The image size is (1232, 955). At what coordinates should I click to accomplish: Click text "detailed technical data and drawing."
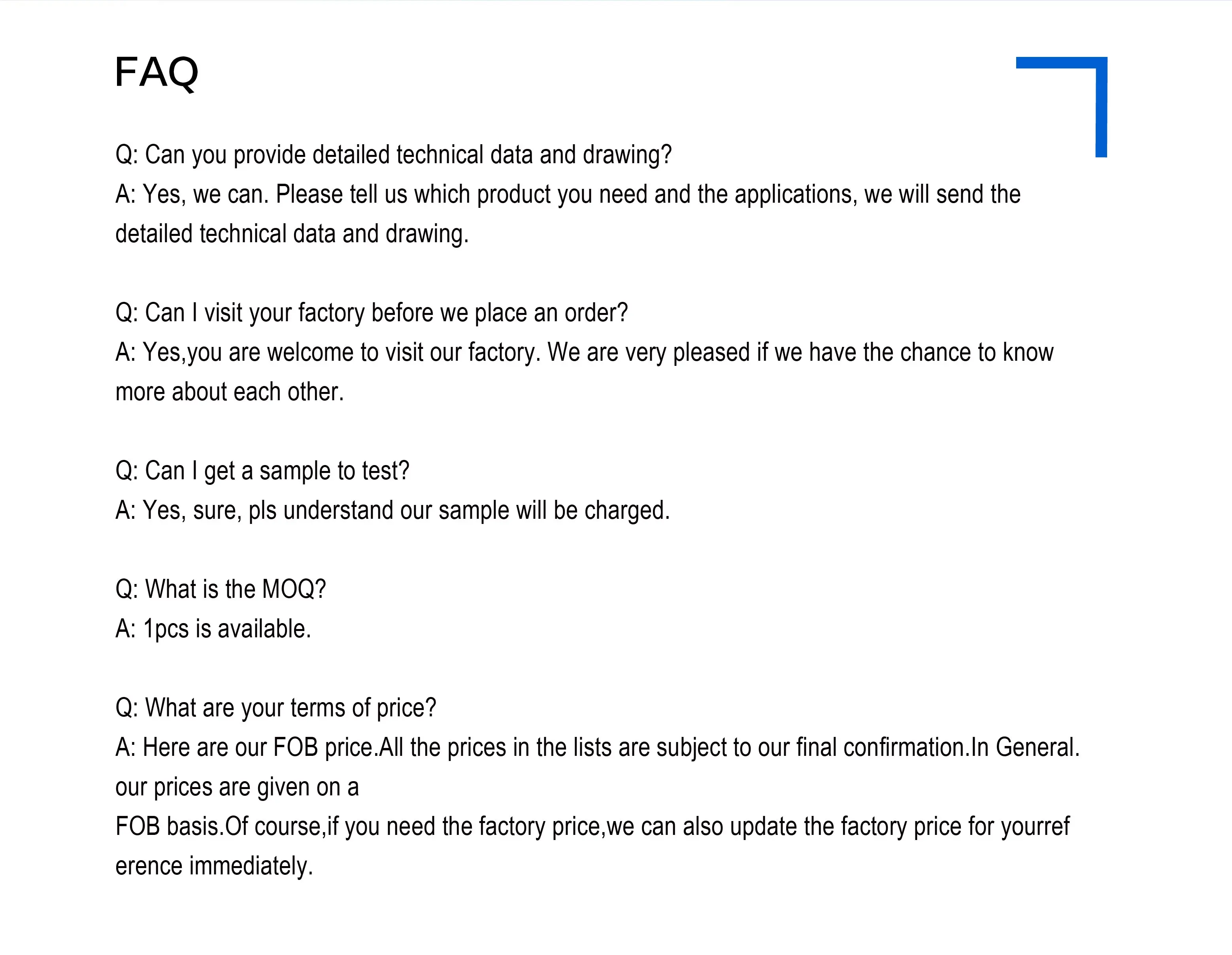[292, 234]
